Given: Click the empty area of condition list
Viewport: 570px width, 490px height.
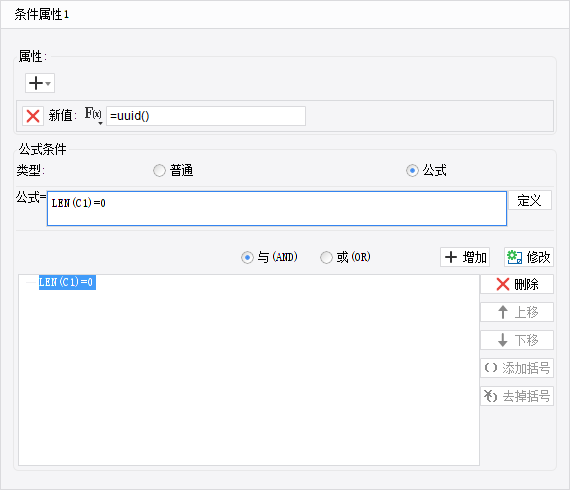Looking at the screenshot, I should [249, 378].
